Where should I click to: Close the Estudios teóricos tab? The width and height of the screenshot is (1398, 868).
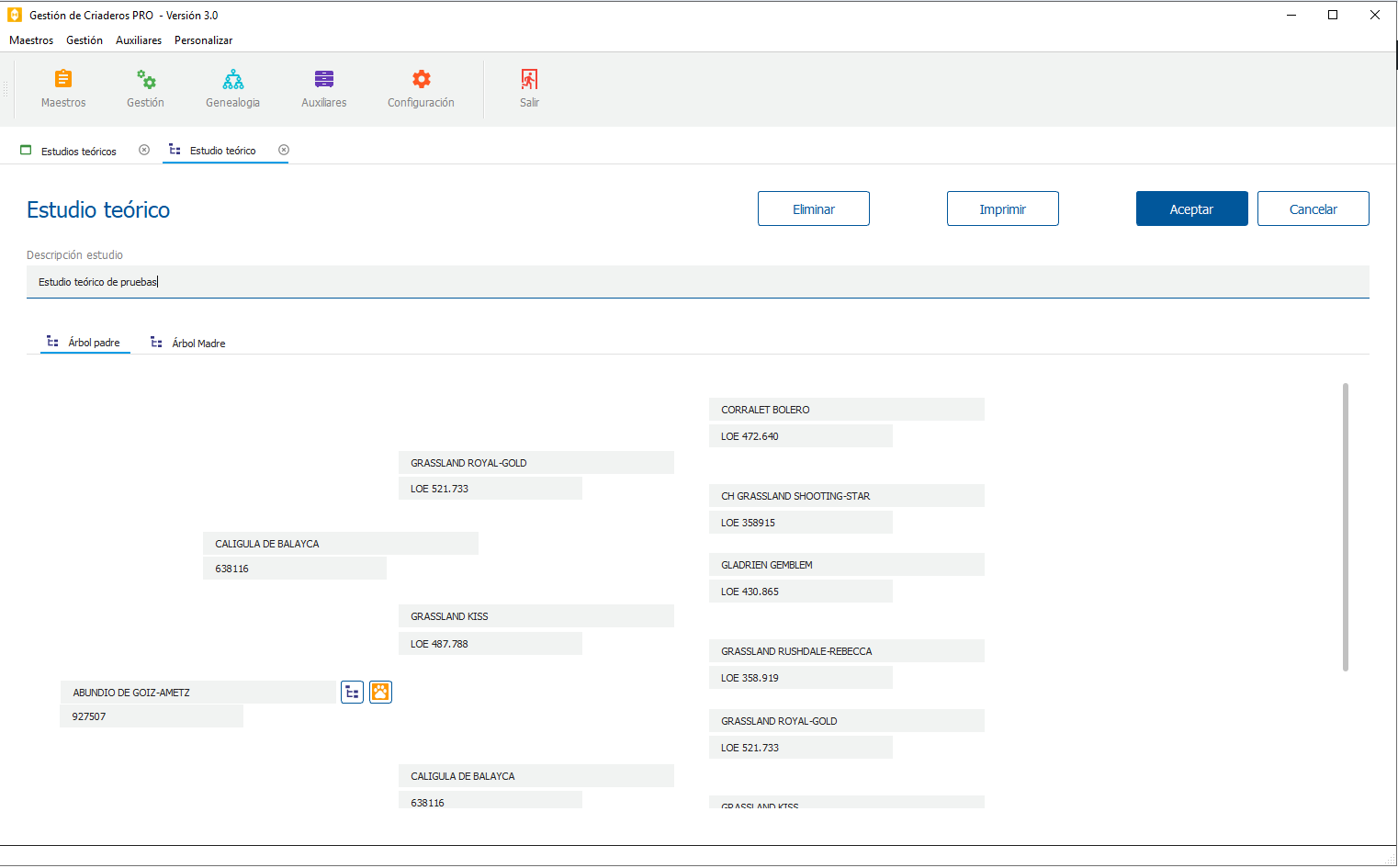[x=144, y=151]
